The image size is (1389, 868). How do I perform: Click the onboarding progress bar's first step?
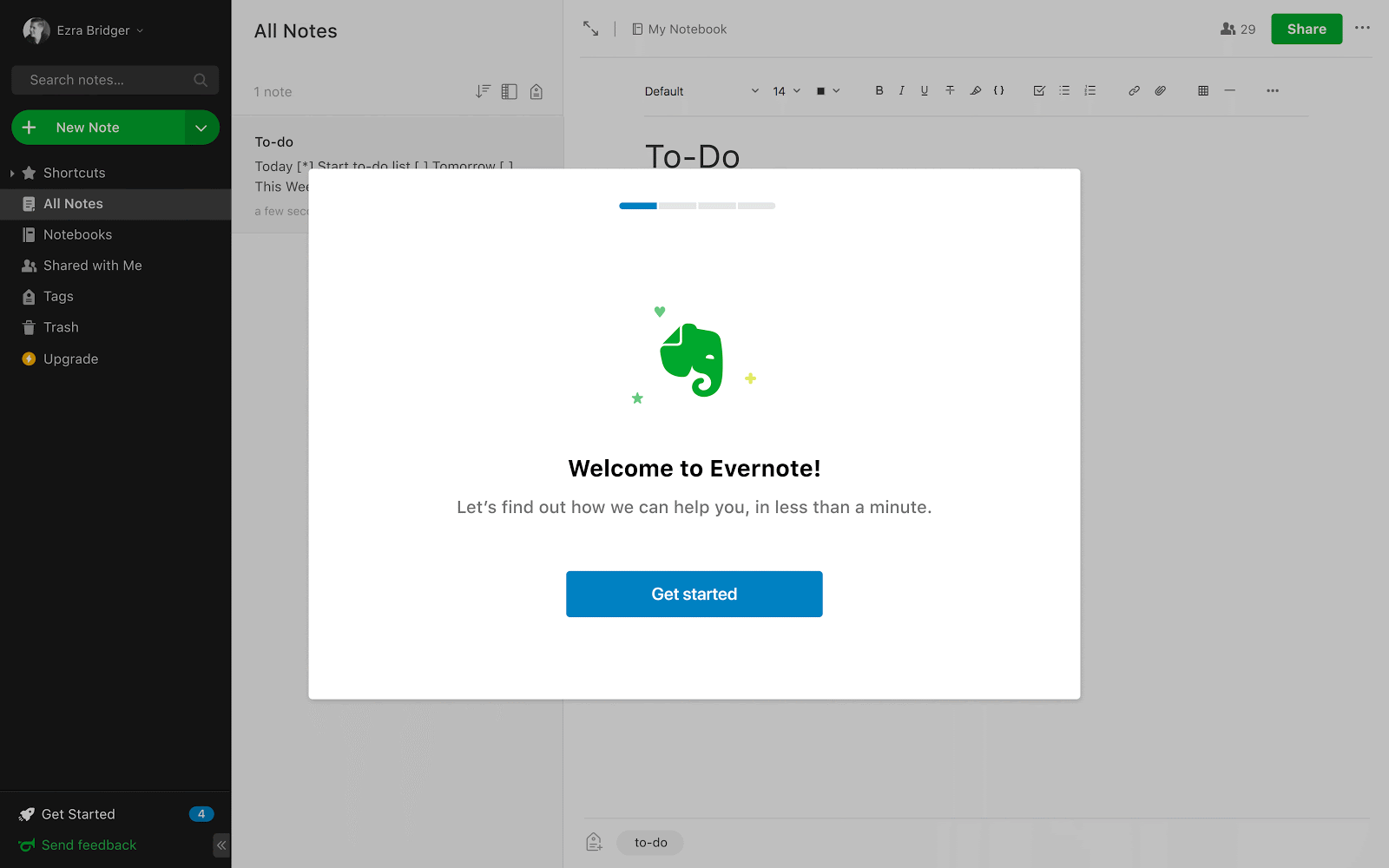coord(638,206)
